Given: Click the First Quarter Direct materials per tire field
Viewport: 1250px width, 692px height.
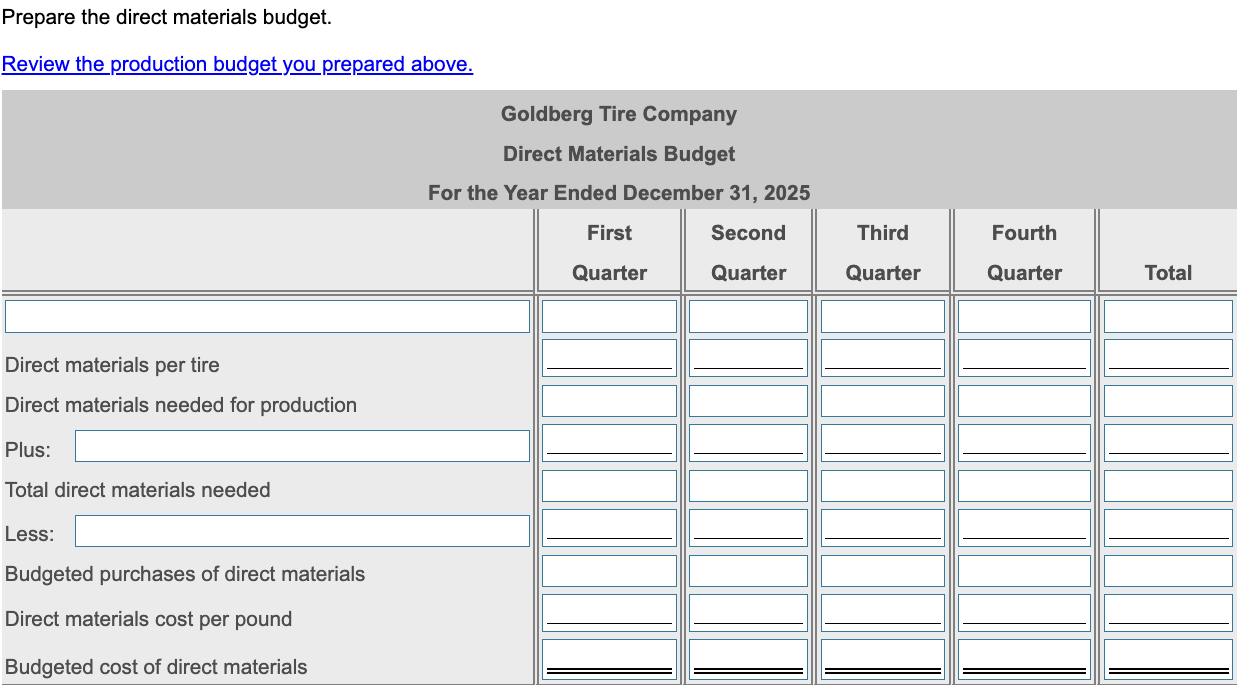Looking at the screenshot, I should [609, 356].
